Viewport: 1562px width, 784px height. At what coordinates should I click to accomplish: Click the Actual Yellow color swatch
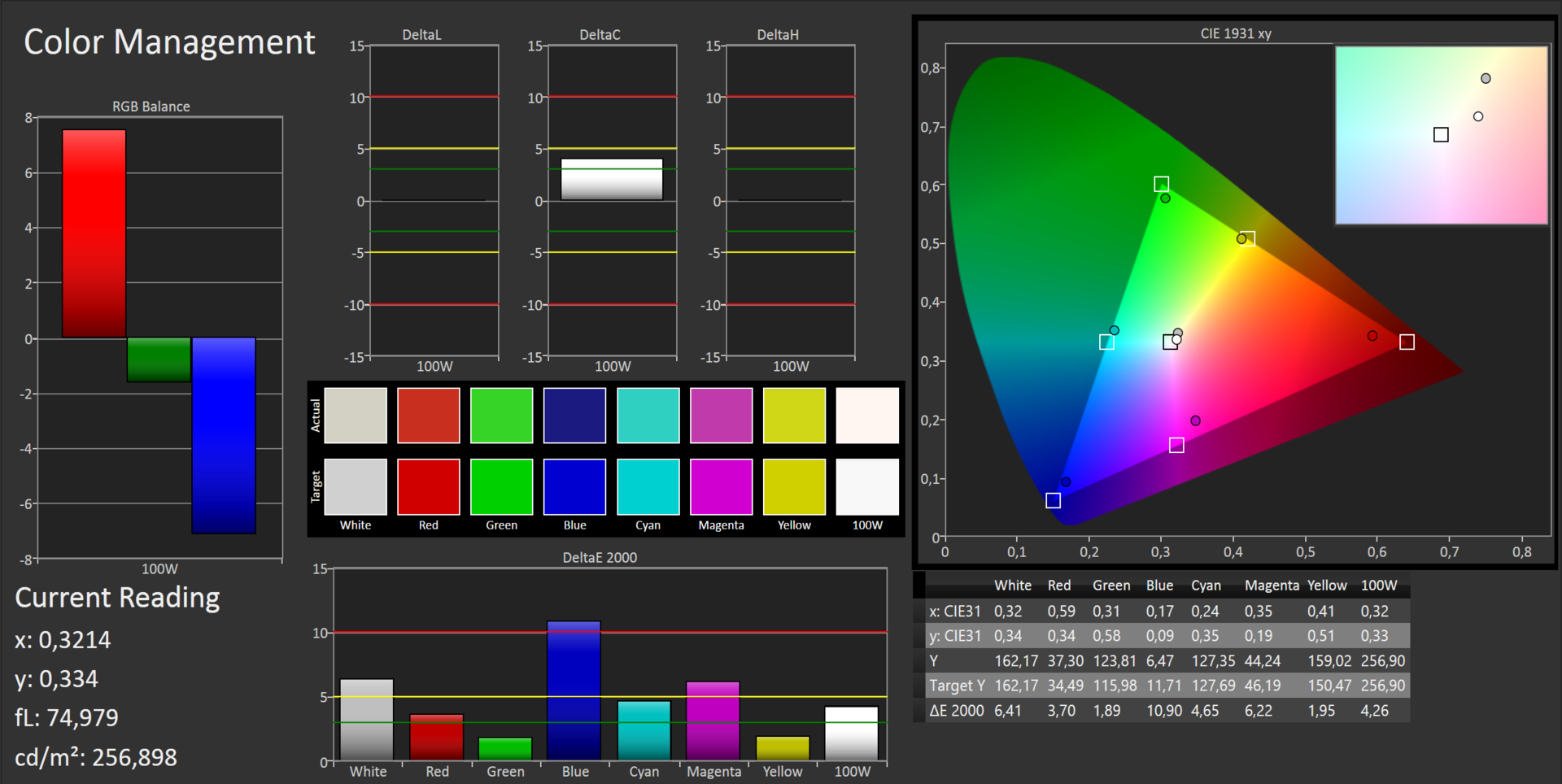click(x=795, y=416)
